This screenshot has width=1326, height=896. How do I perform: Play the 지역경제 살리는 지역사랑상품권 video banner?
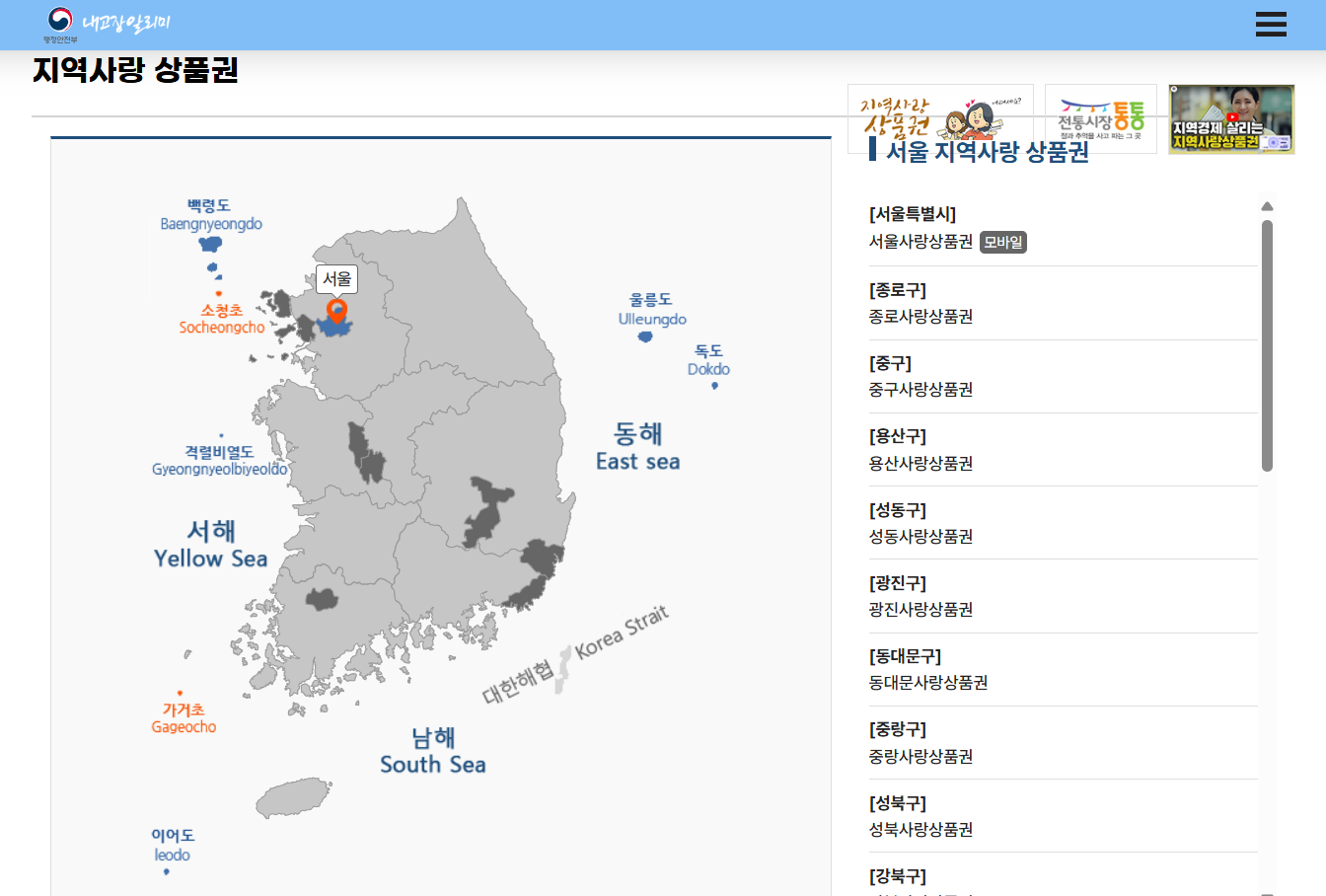[x=1230, y=118]
